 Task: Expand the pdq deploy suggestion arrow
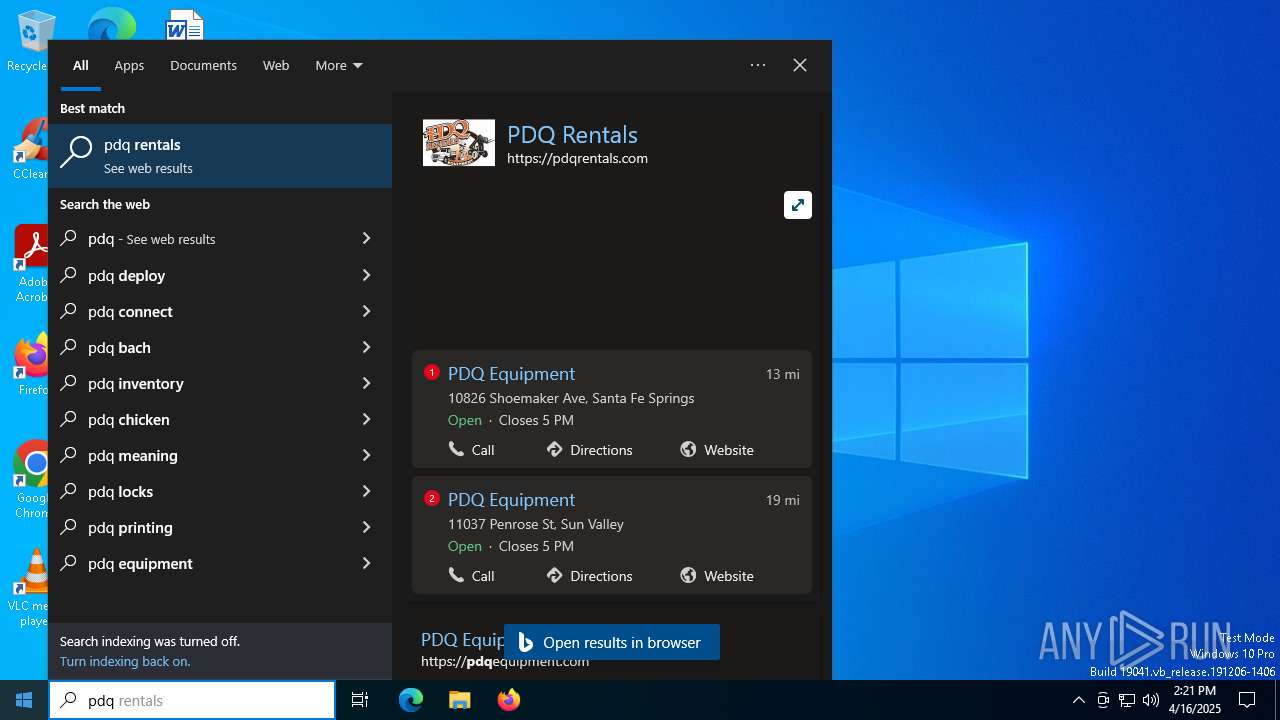point(366,275)
